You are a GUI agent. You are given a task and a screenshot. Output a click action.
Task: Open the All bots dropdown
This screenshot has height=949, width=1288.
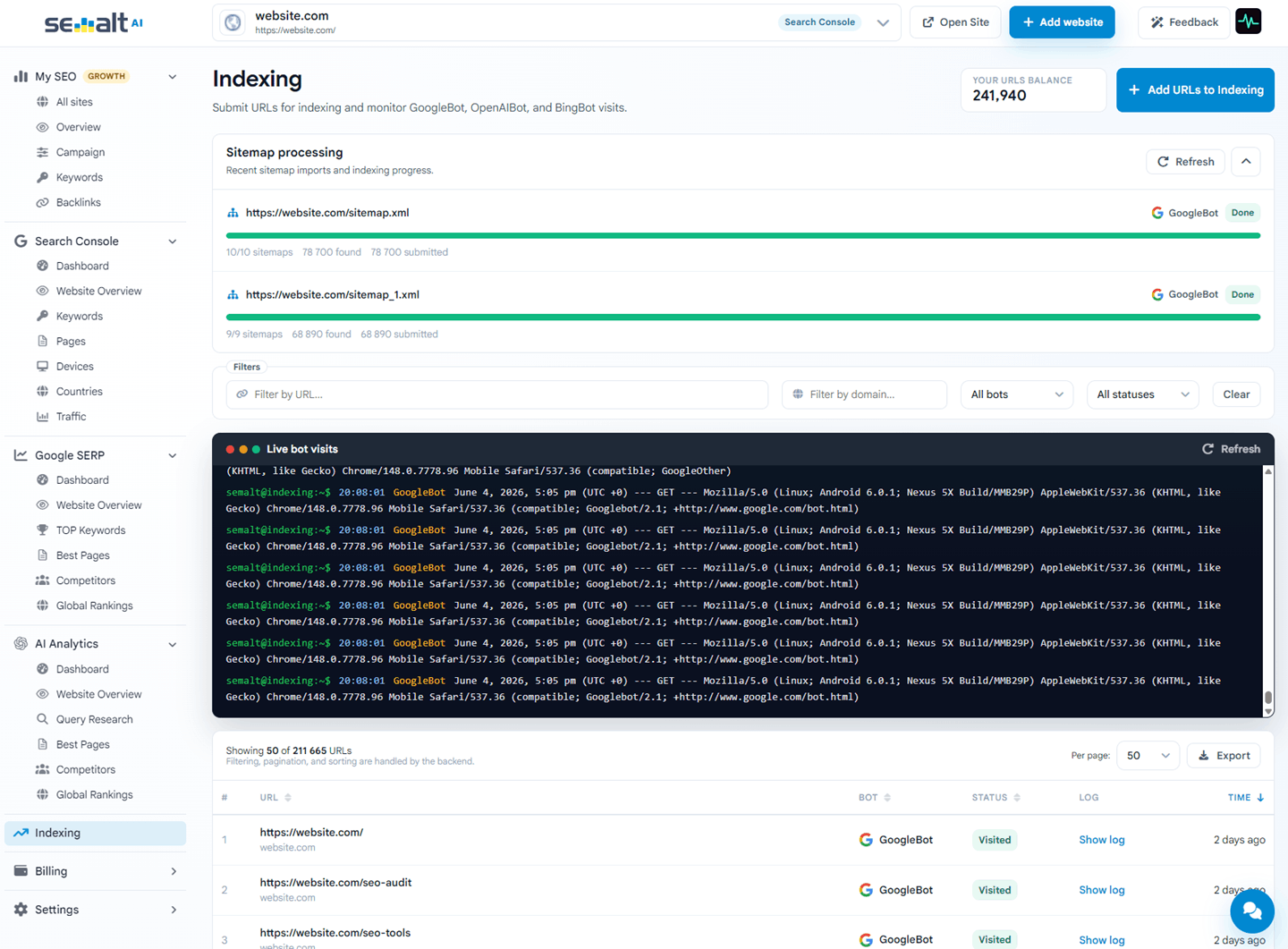coord(1016,394)
